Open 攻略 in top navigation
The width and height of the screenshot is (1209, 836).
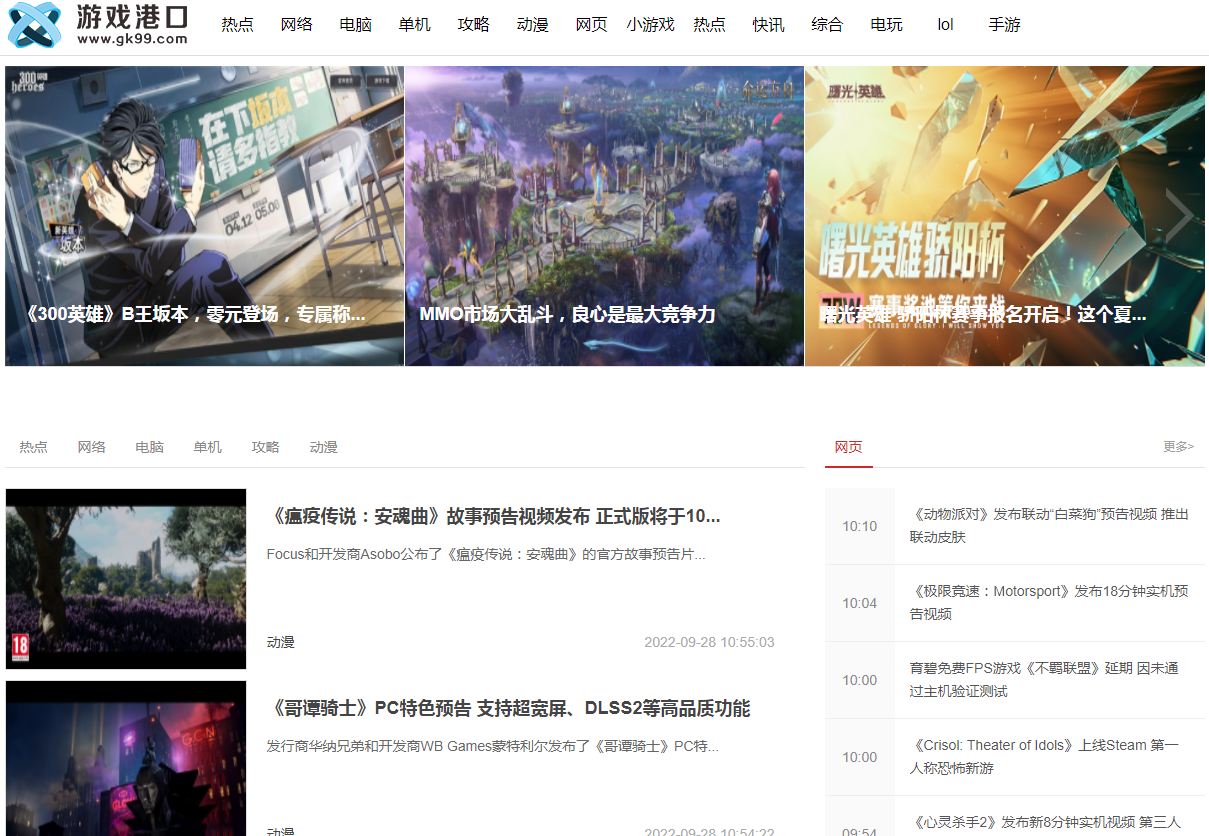473,25
